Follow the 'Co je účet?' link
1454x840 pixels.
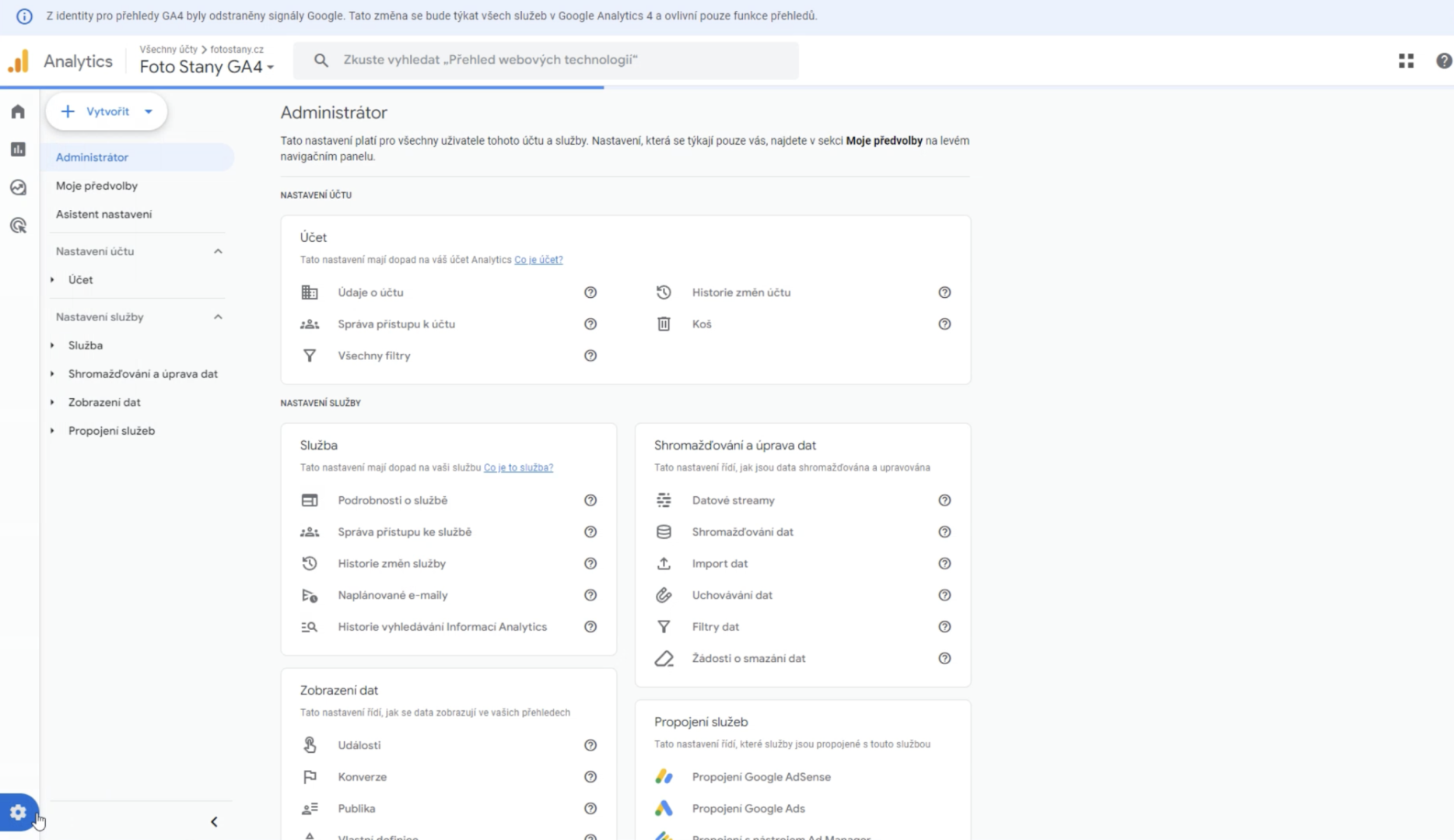pyautogui.click(x=538, y=260)
